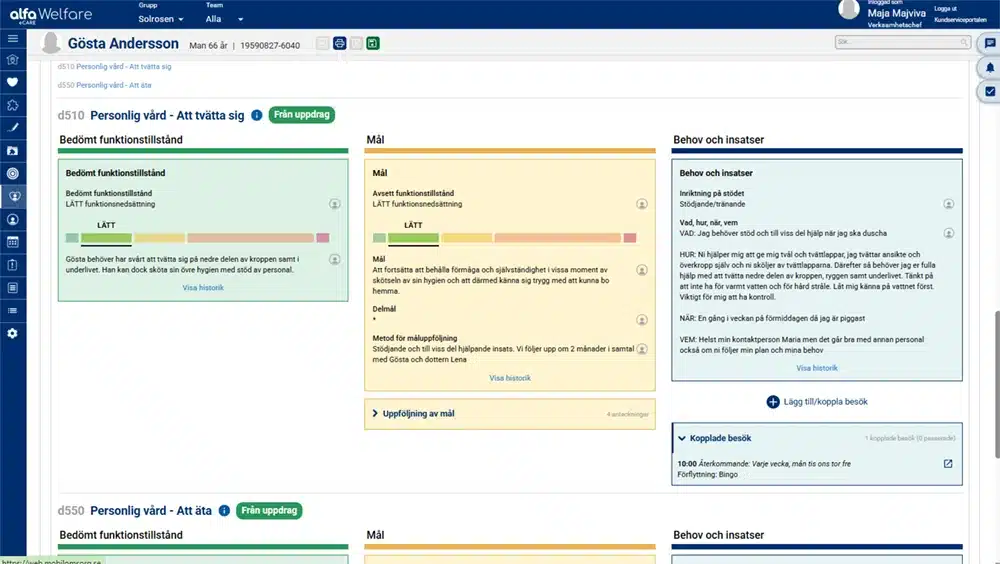Open the settings gear in the sidebar

click(13, 334)
